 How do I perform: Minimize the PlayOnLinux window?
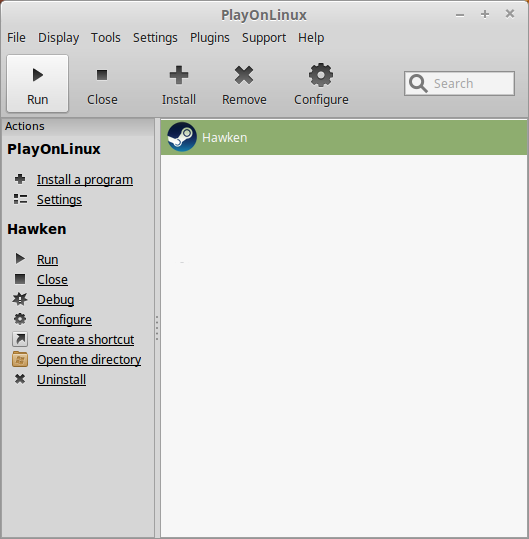(460, 15)
